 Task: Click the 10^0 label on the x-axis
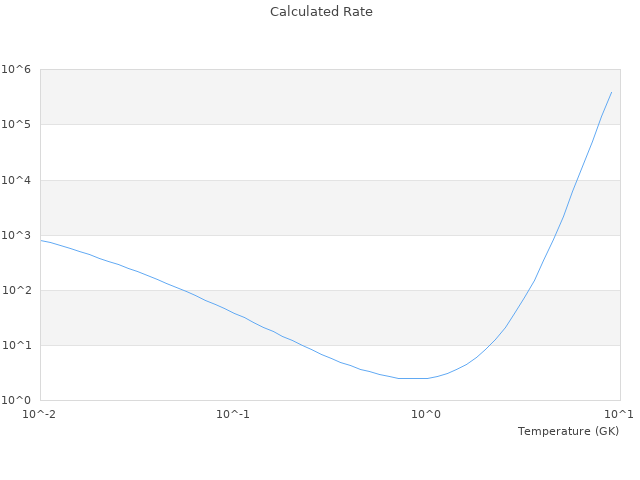pyautogui.click(x=427, y=414)
